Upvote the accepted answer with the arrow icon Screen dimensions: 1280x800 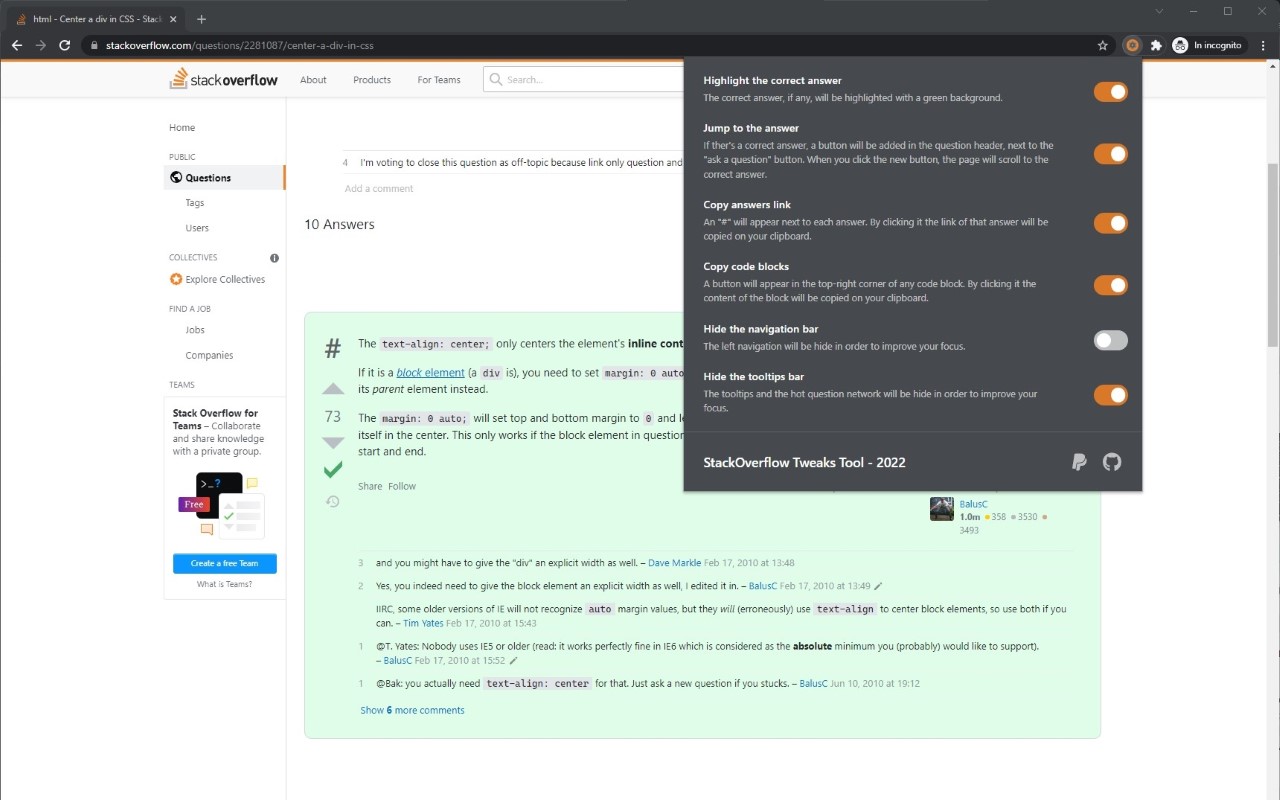click(x=332, y=389)
